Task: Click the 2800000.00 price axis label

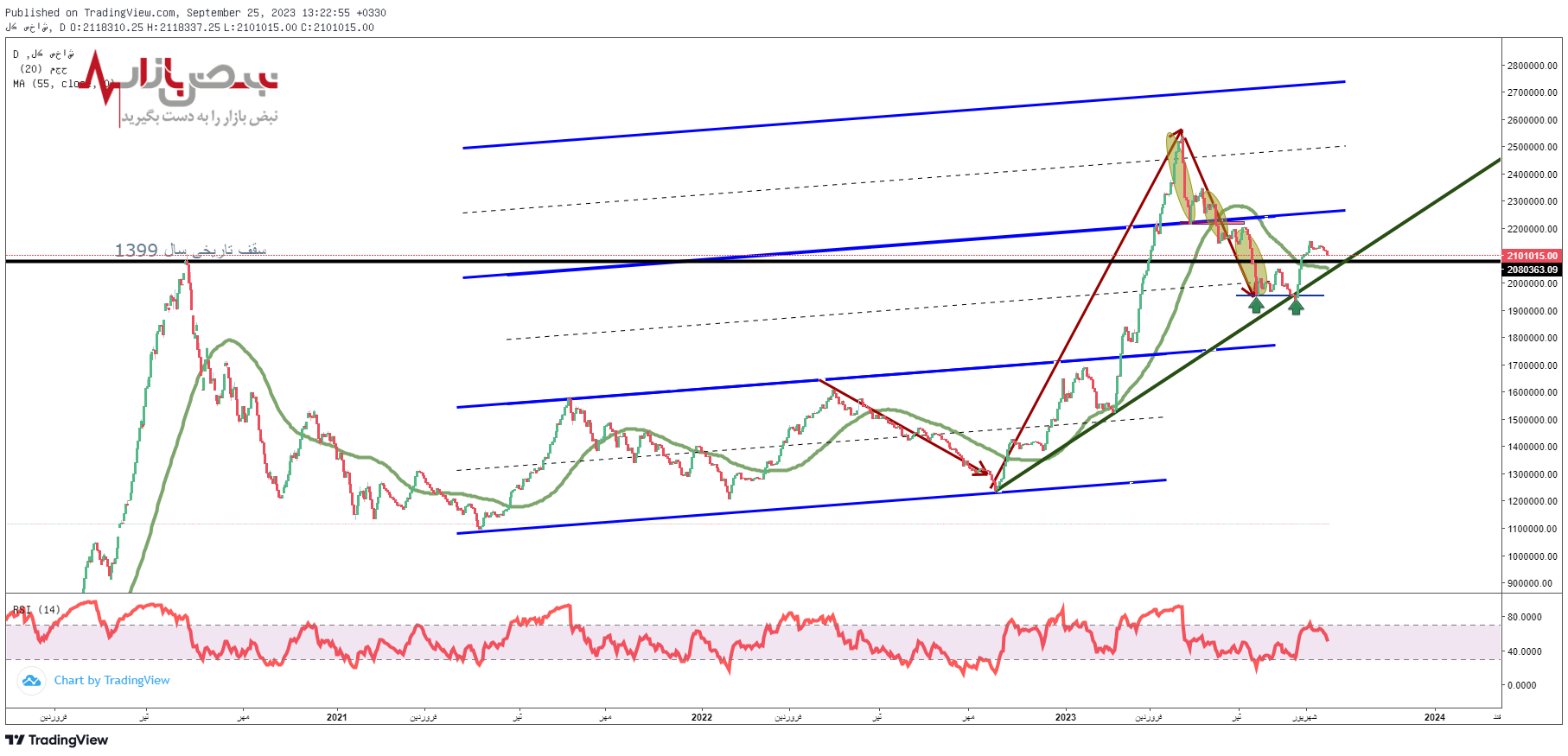Action: point(1532,66)
